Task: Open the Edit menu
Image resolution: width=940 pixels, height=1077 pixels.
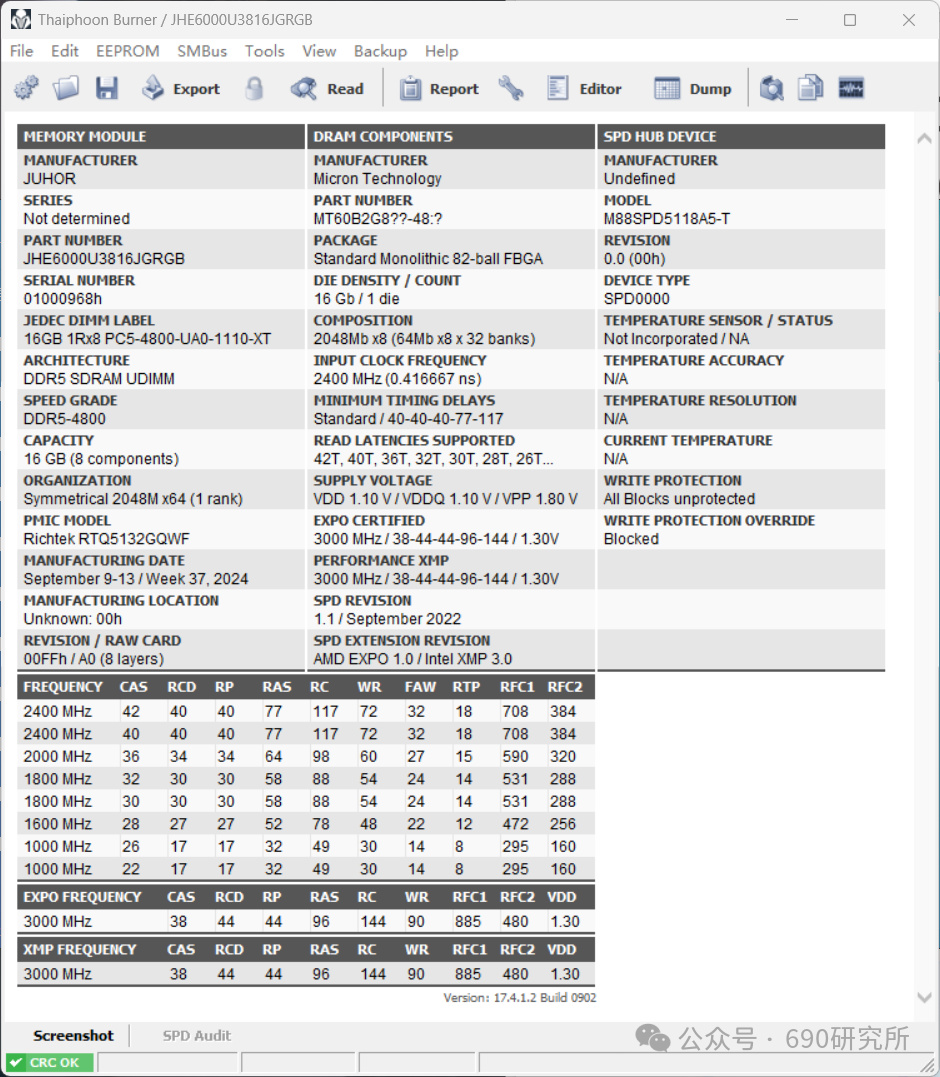Action: (x=65, y=51)
